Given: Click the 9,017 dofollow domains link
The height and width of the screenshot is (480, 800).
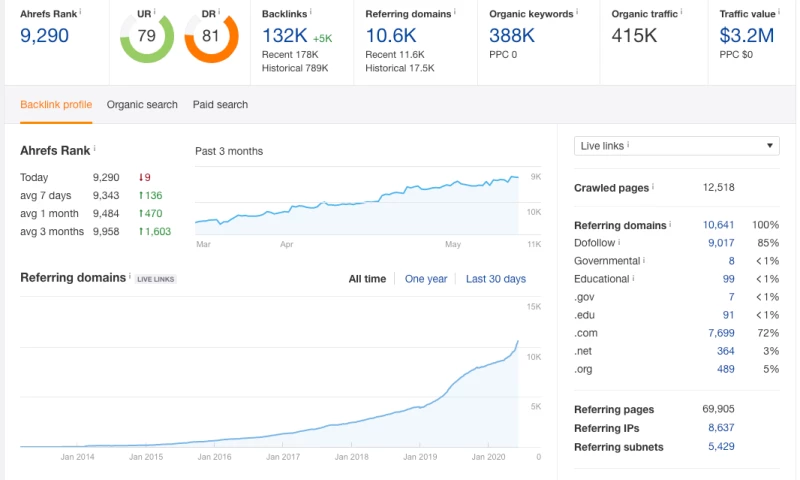Looking at the screenshot, I should [x=720, y=242].
